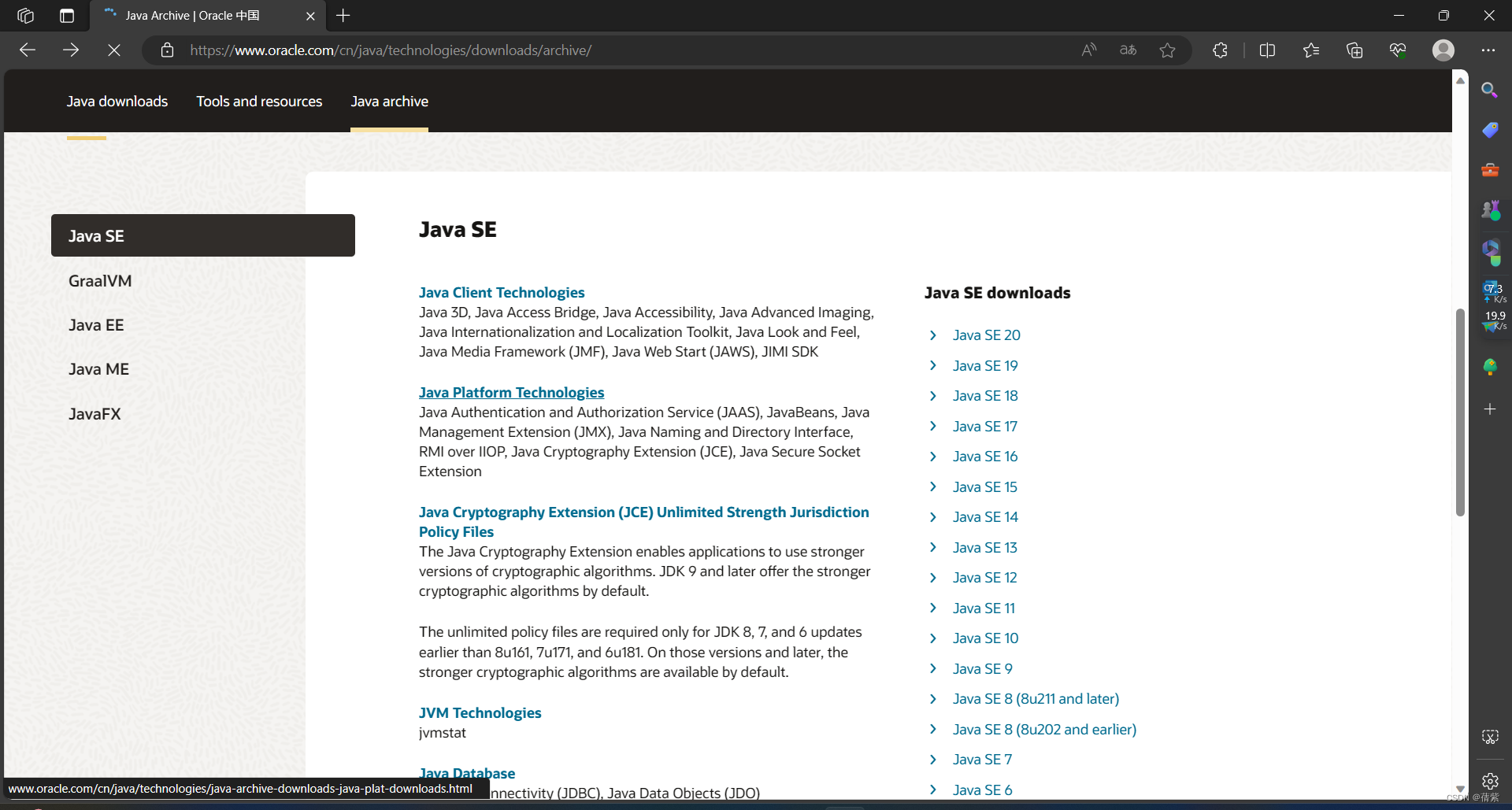This screenshot has height=810, width=1512.
Task: Open Java Client Technologies link
Action: click(502, 293)
